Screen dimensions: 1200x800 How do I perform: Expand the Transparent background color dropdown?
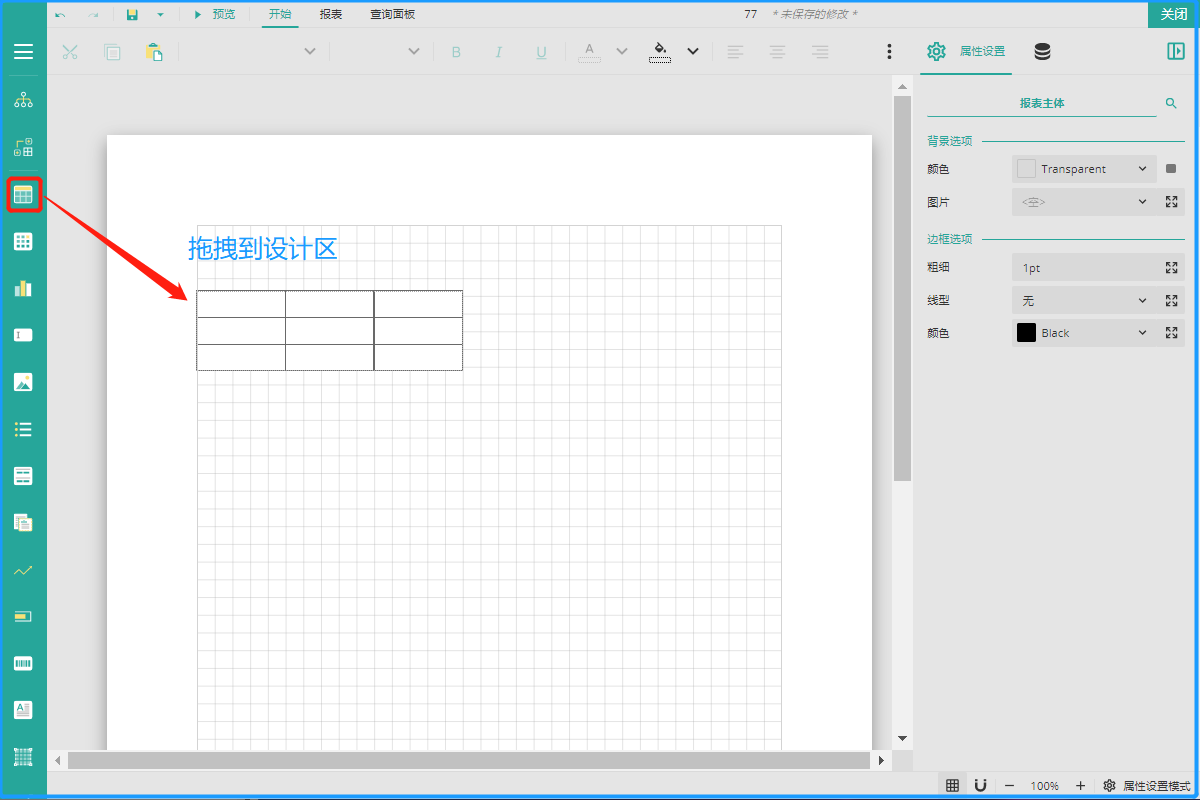click(x=1142, y=169)
